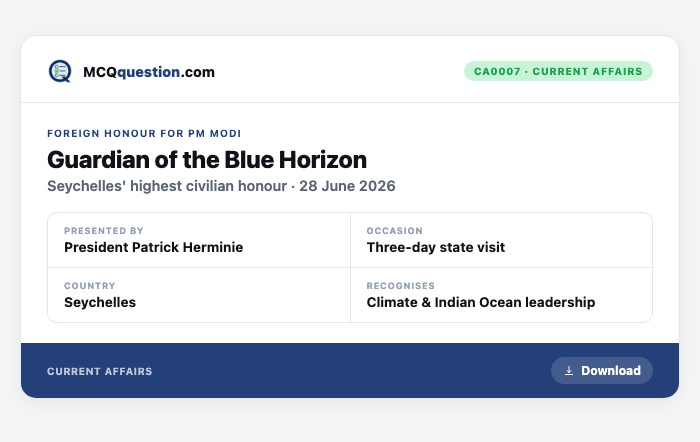The height and width of the screenshot is (442, 700).
Task: Click the subtitle with 28 June 2026
Action: pyautogui.click(x=221, y=186)
